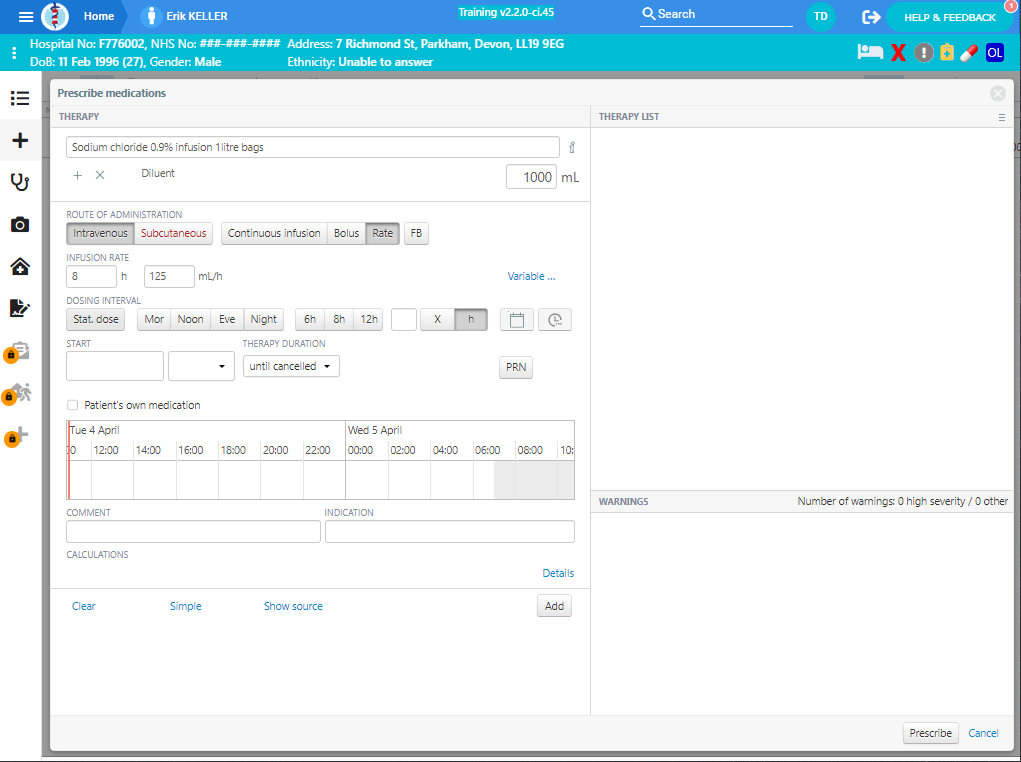Select the Intravenous route
This screenshot has height=762, width=1021.
tap(100, 233)
